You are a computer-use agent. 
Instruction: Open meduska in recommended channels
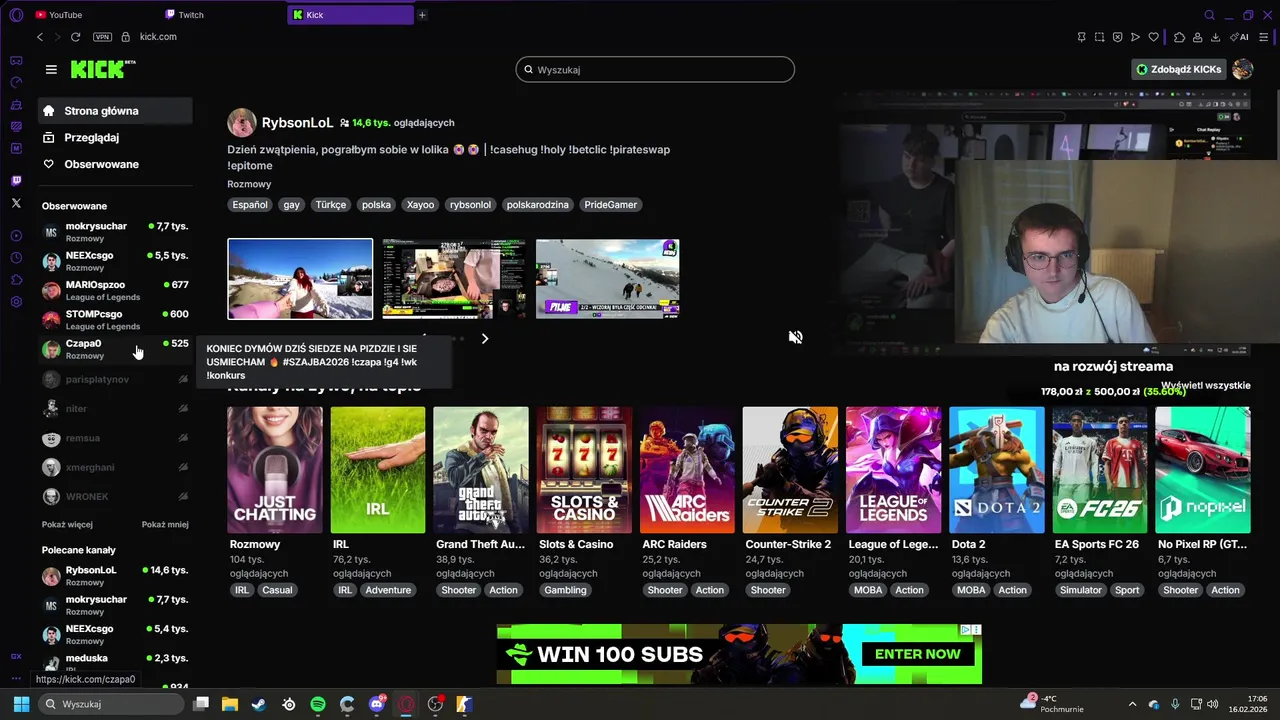[x=116, y=664]
